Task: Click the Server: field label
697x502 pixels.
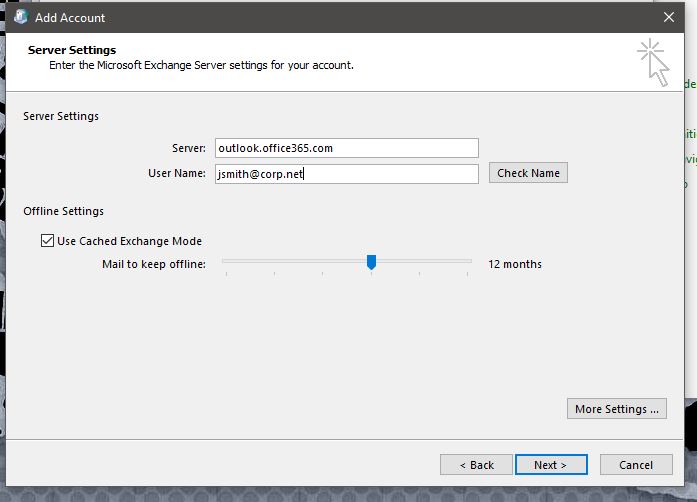Action: pos(189,148)
